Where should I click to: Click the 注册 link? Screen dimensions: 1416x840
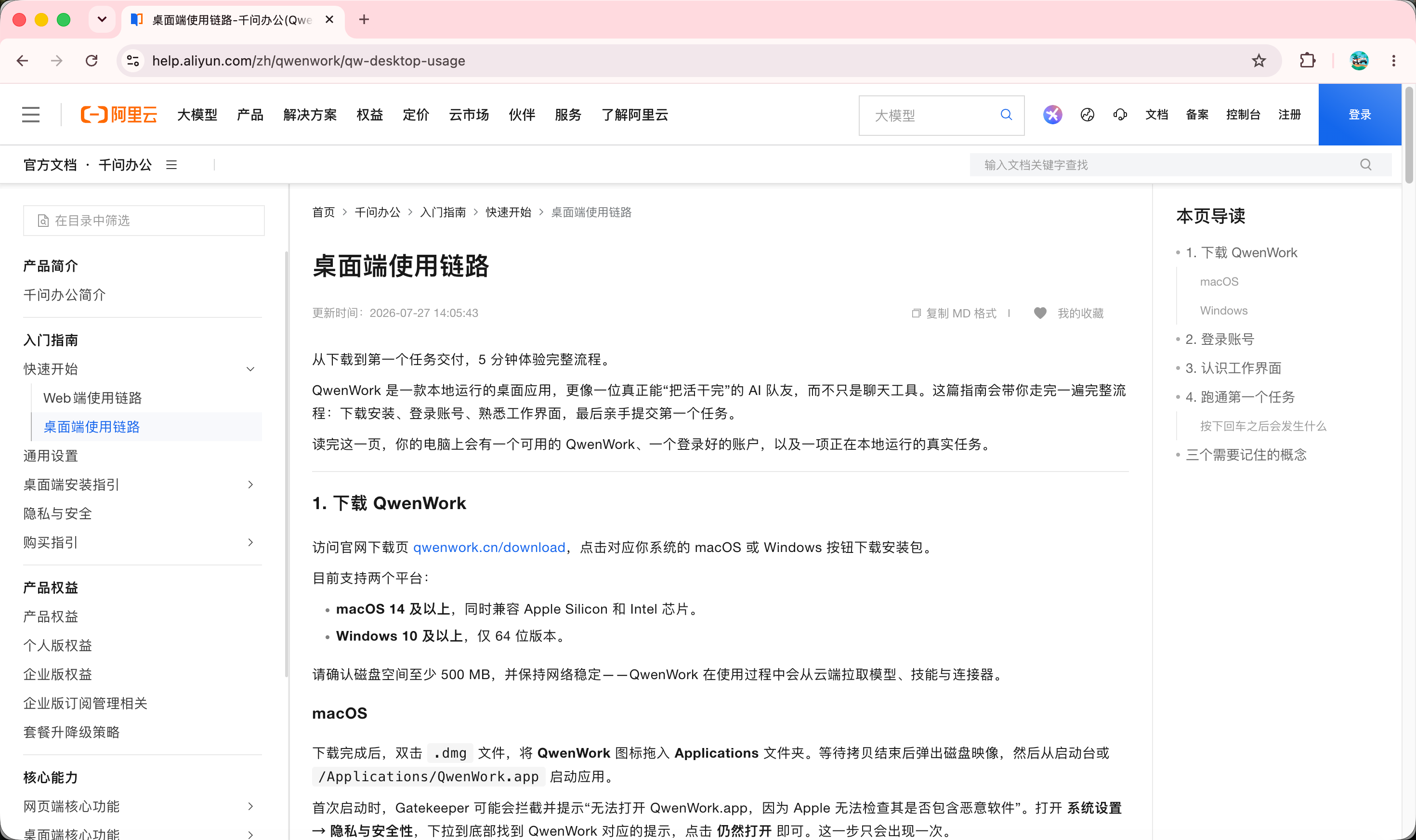[1289, 115]
